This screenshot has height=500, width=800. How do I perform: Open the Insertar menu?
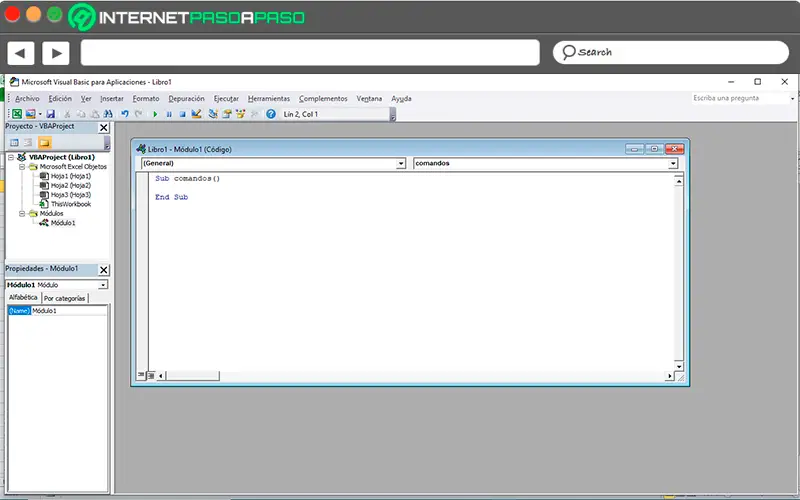click(112, 98)
